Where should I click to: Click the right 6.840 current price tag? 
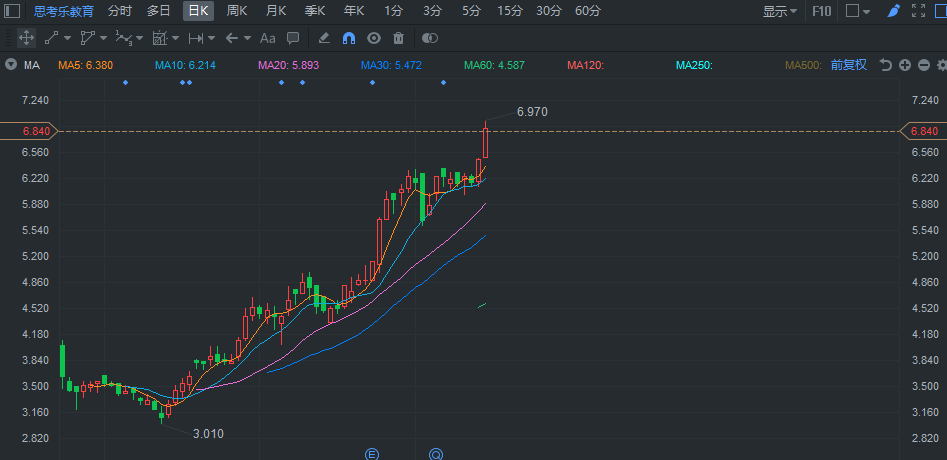(923, 131)
